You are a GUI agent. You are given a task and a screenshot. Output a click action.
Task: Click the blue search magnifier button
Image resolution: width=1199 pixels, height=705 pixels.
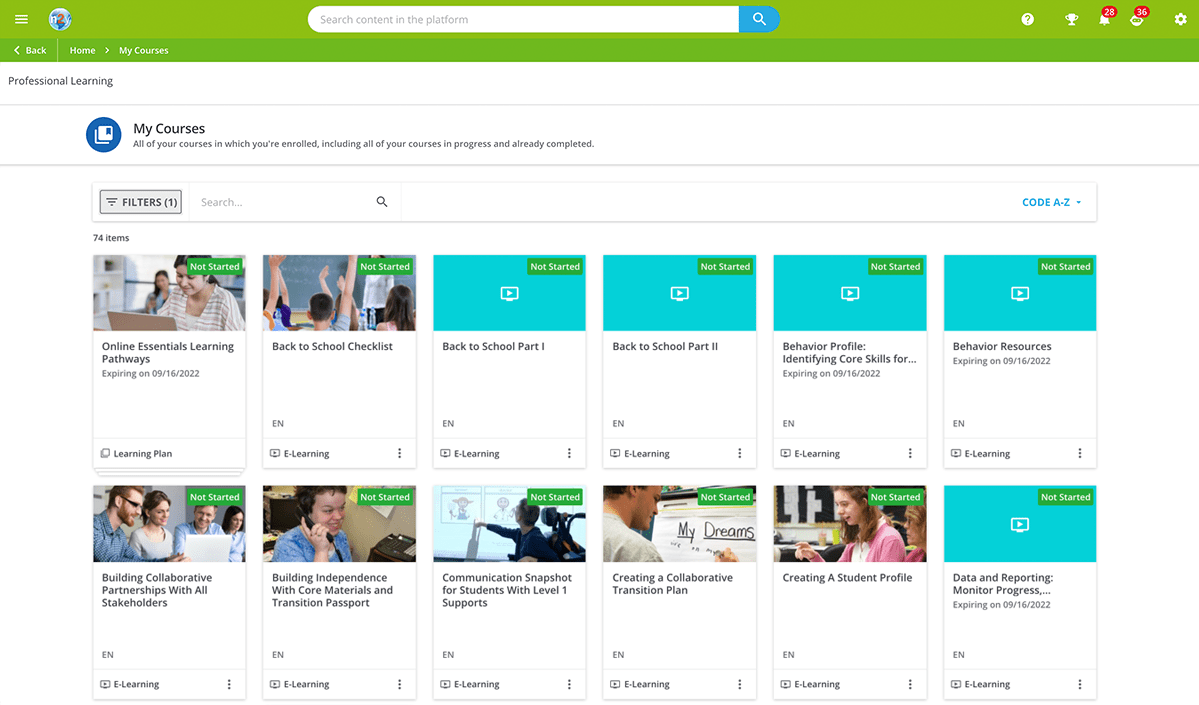pos(759,19)
